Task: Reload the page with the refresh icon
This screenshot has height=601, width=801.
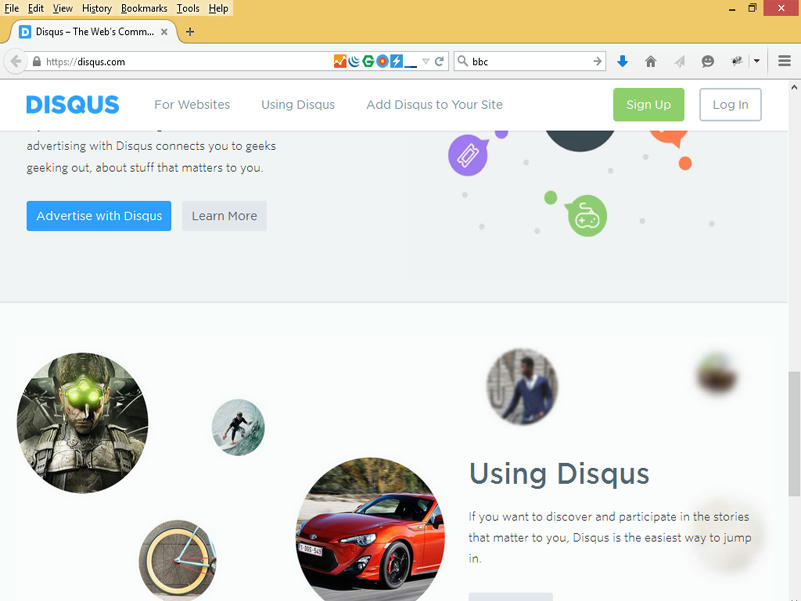Action: click(439, 61)
